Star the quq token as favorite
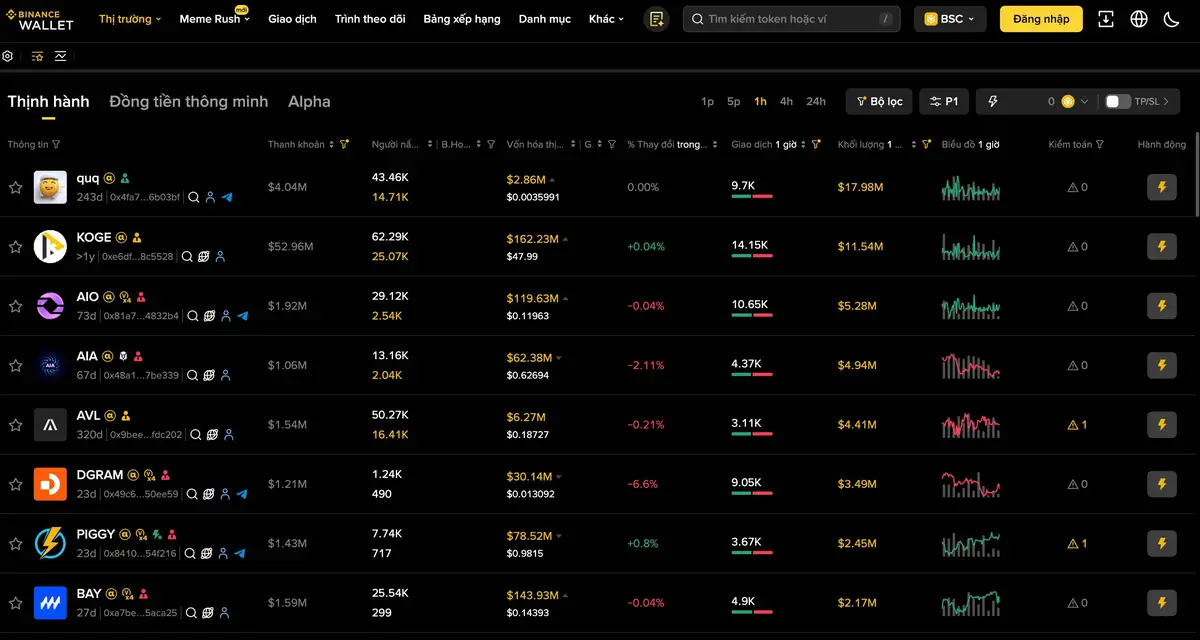 [15, 187]
